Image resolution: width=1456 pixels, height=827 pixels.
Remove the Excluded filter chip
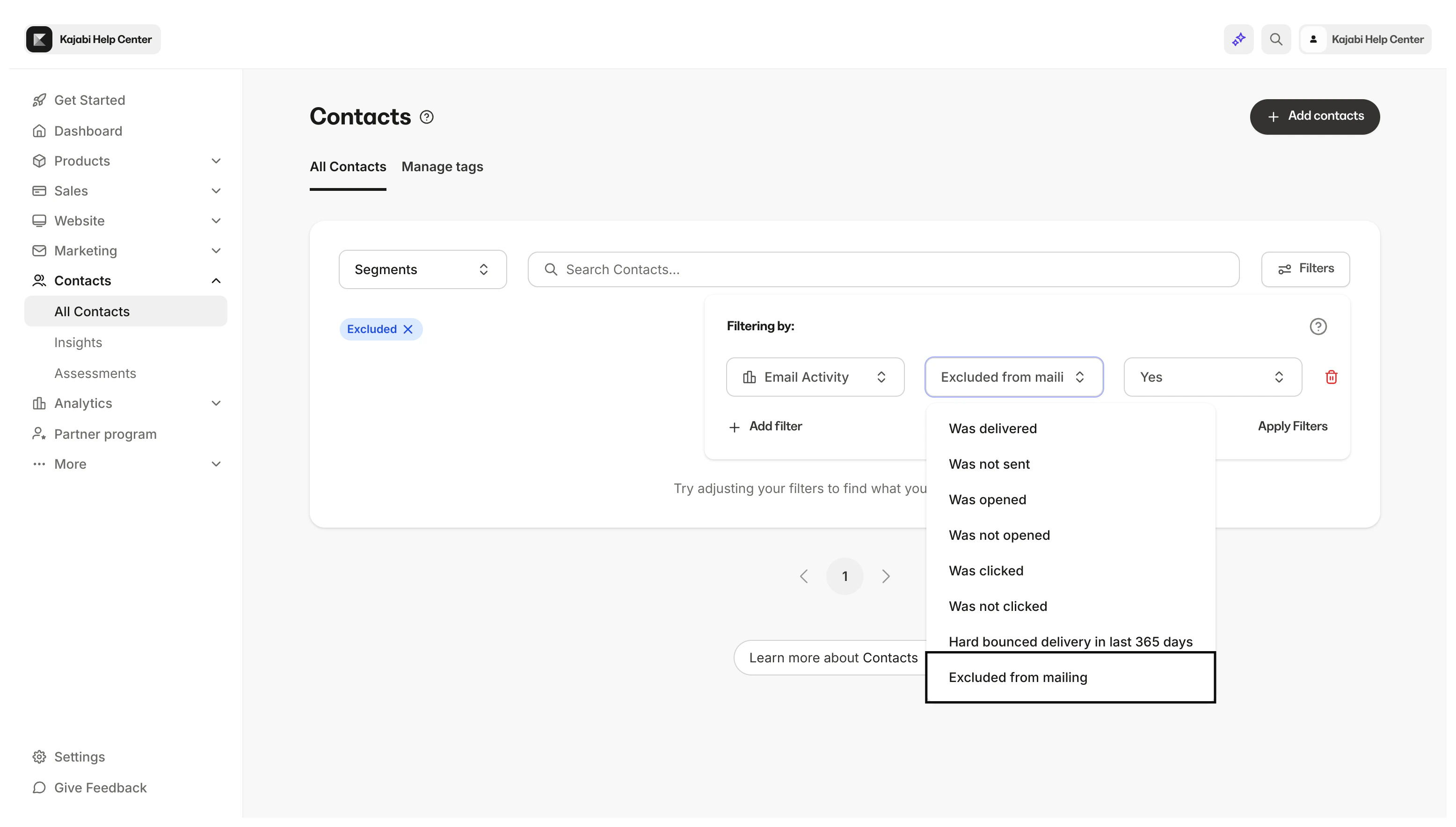point(408,329)
